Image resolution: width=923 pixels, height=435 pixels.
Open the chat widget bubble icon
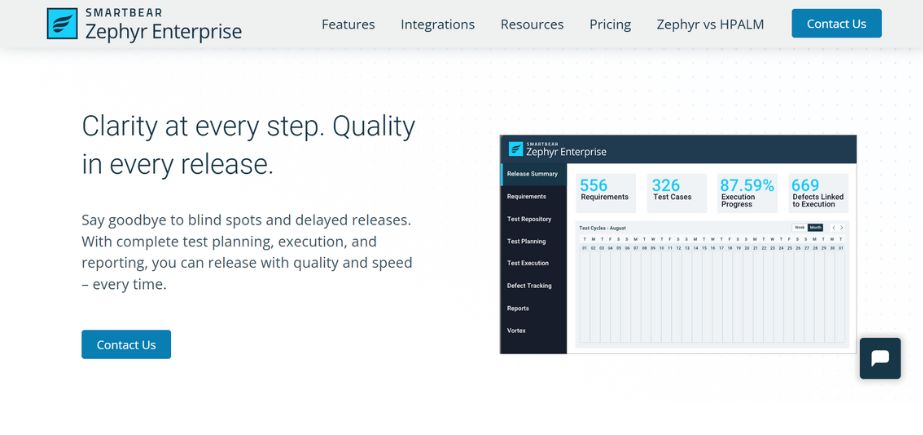coord(880,358)
